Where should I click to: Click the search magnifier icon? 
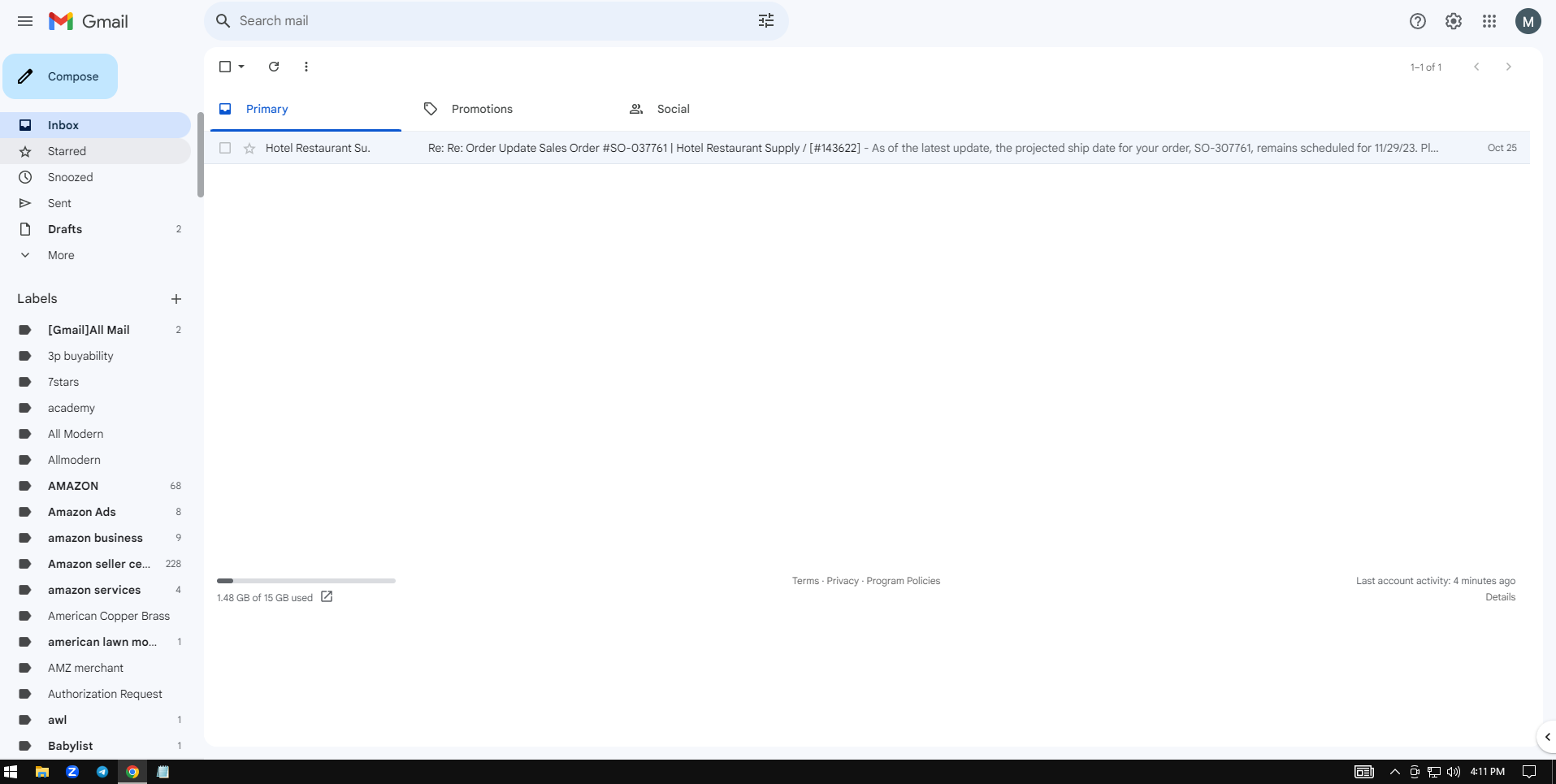click(x=223, y=21)
